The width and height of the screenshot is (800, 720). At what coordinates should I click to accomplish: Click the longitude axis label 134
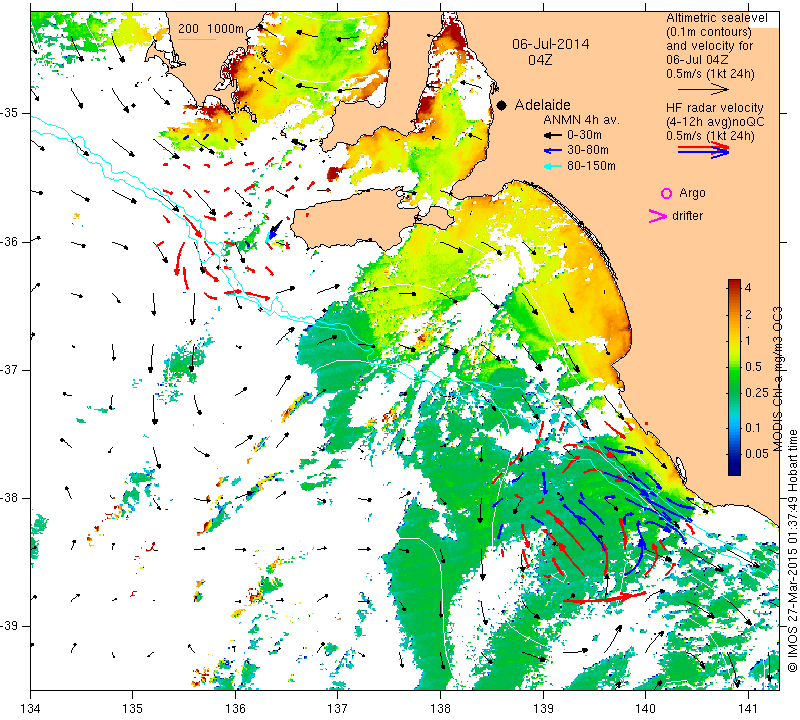(x=31, y=709)
